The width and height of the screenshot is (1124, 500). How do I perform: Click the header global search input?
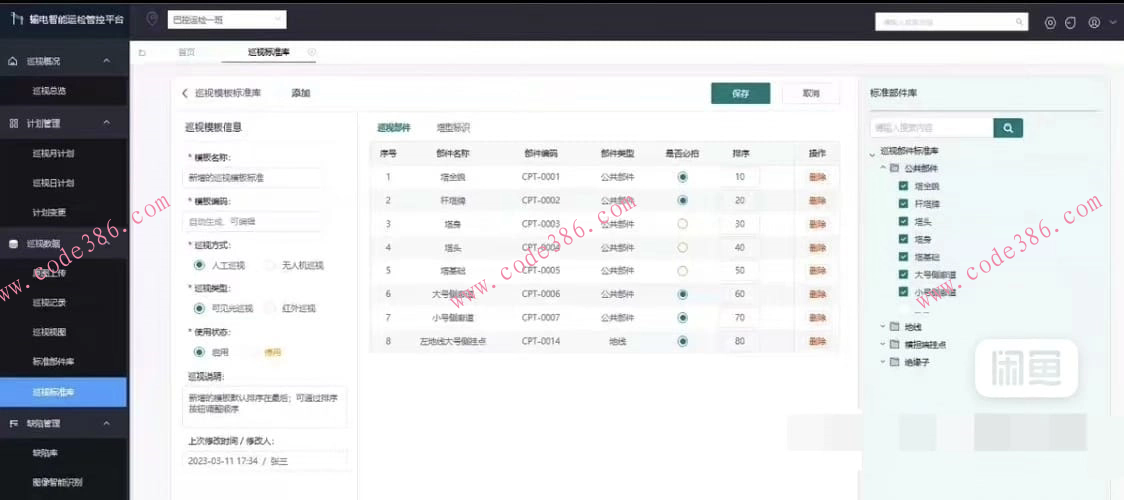click(952, 22)
